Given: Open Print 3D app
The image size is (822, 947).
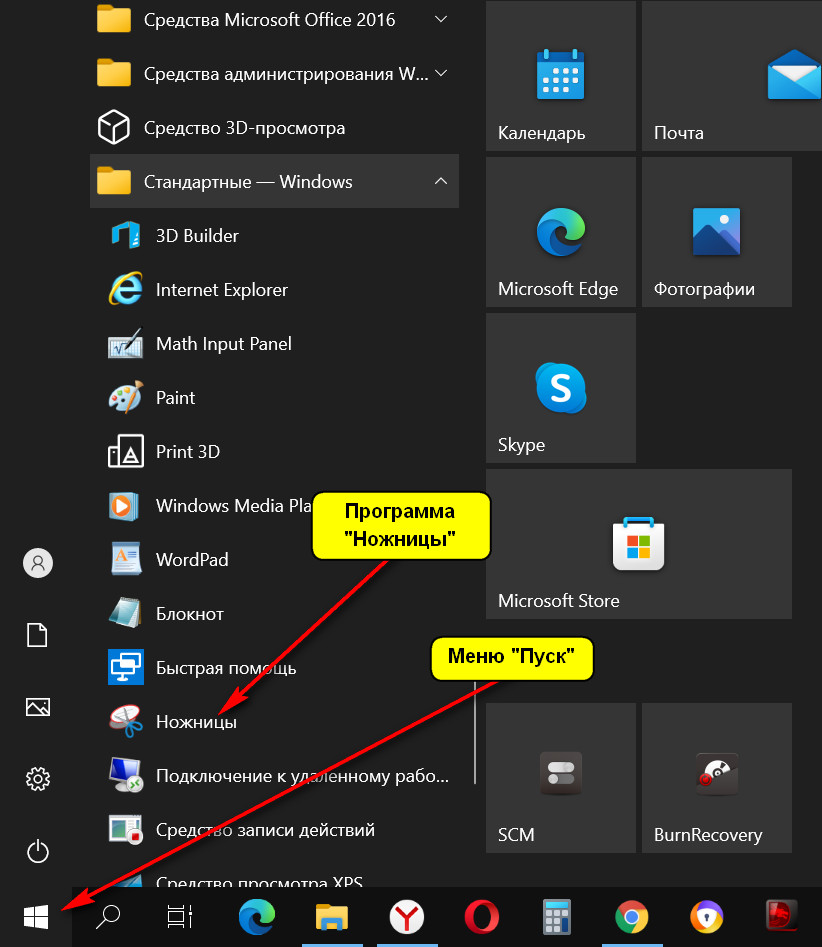Looking at the screenshot, I should (274, 452).
